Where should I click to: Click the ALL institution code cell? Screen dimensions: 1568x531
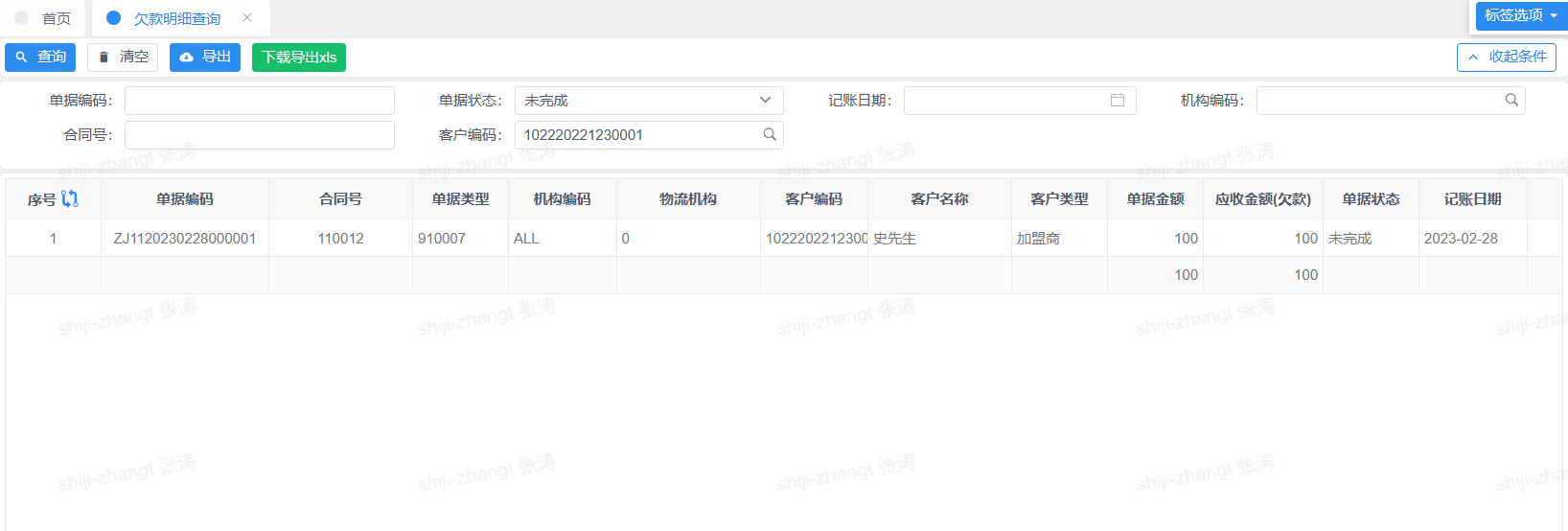click(563, 239)
